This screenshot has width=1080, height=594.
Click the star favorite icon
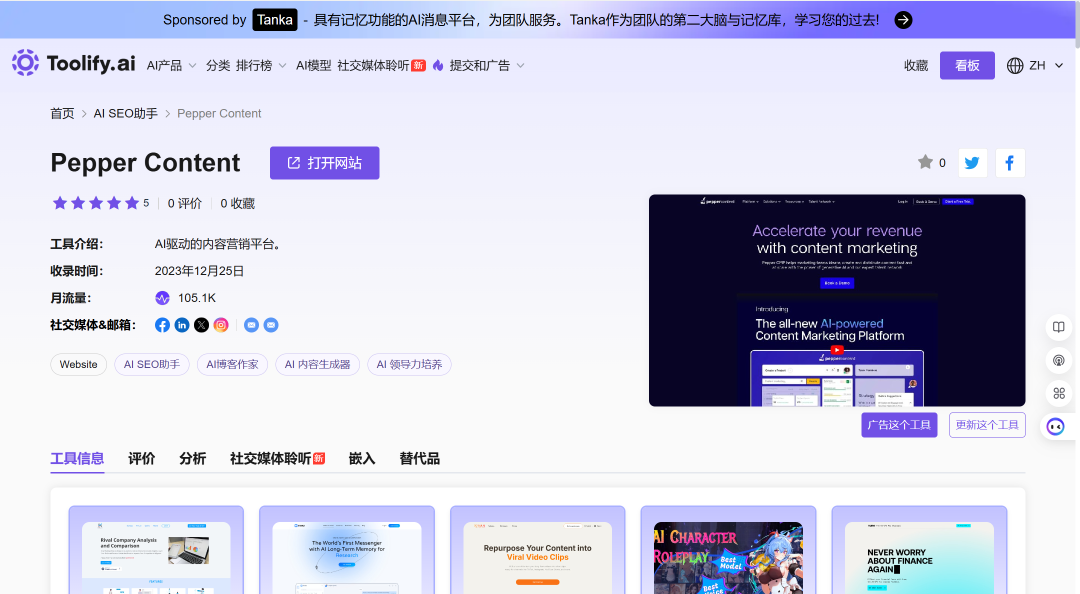925,162
